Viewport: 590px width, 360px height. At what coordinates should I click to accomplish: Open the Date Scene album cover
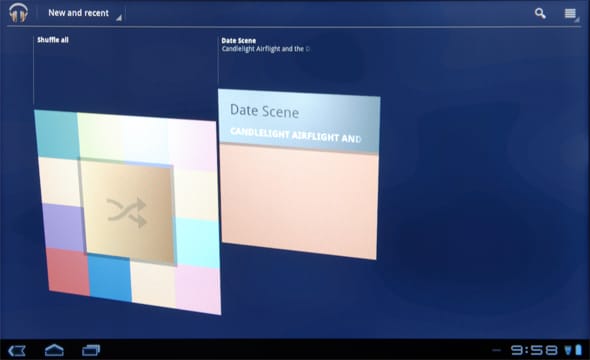[x=299, y=174]
